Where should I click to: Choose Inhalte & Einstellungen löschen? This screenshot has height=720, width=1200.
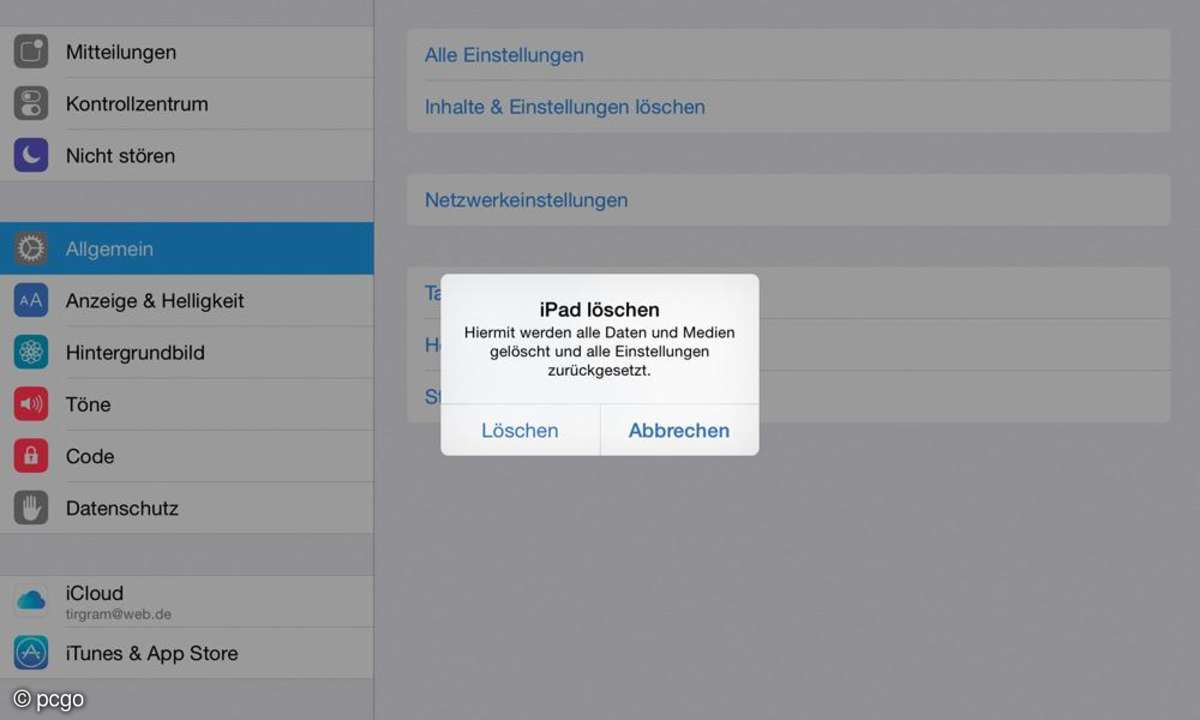(788, 107)
